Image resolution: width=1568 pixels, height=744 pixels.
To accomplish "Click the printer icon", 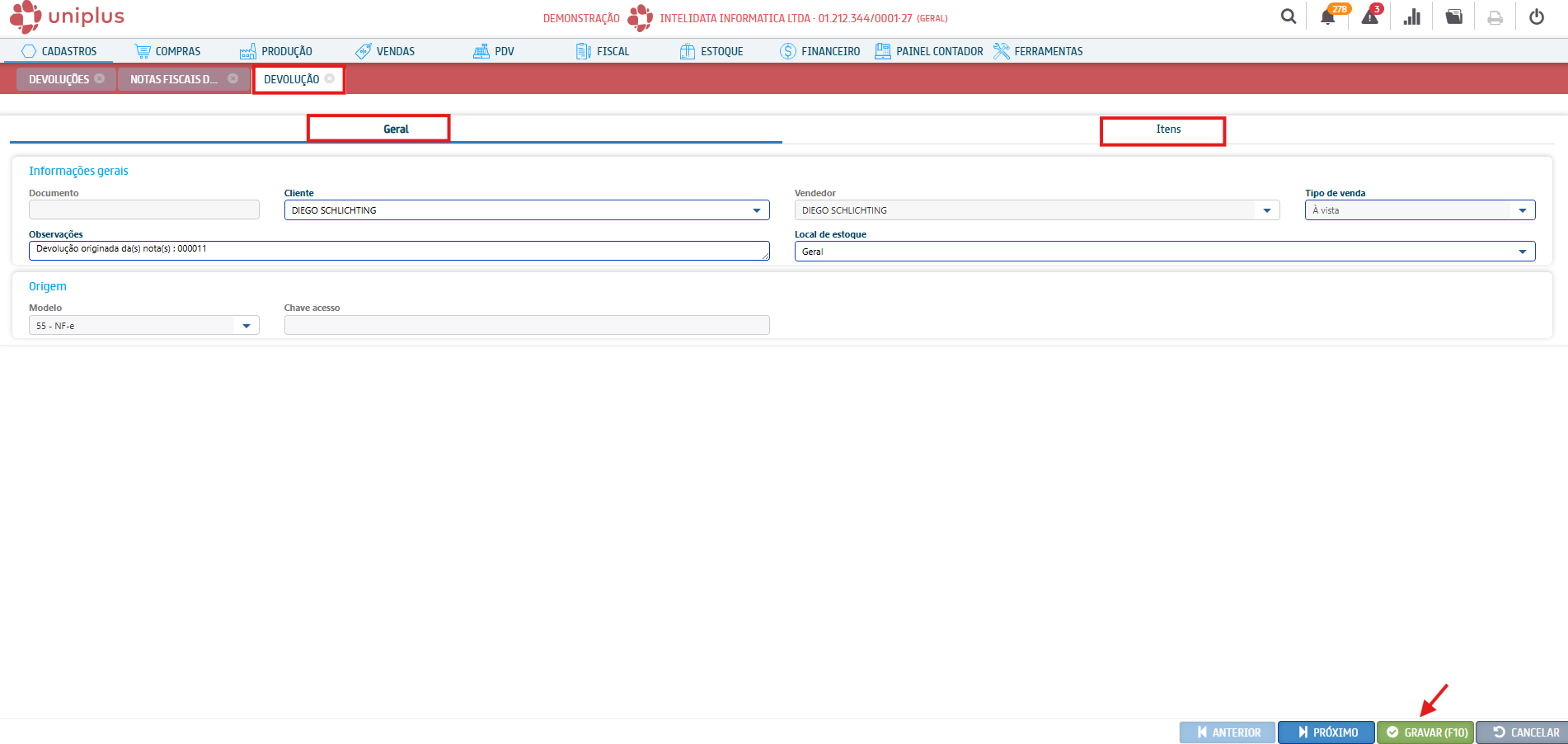I will 1495,17.
